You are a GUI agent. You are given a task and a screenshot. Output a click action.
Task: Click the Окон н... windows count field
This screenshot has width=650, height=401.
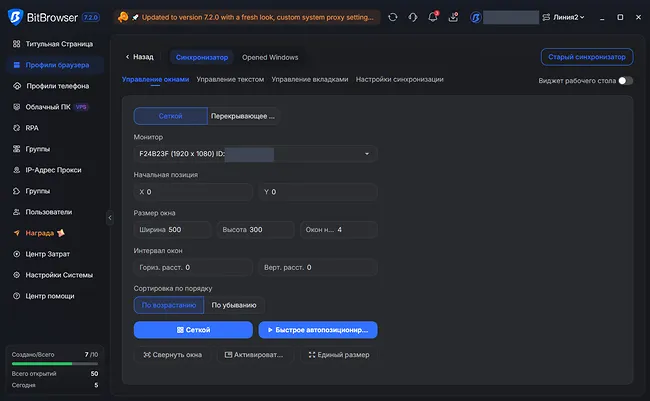339,230
